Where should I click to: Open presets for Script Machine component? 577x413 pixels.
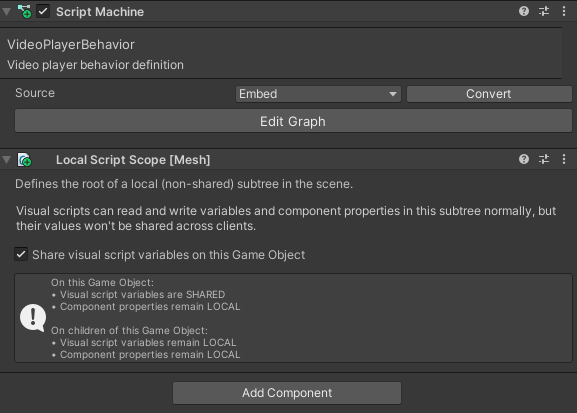pos(544,11)
